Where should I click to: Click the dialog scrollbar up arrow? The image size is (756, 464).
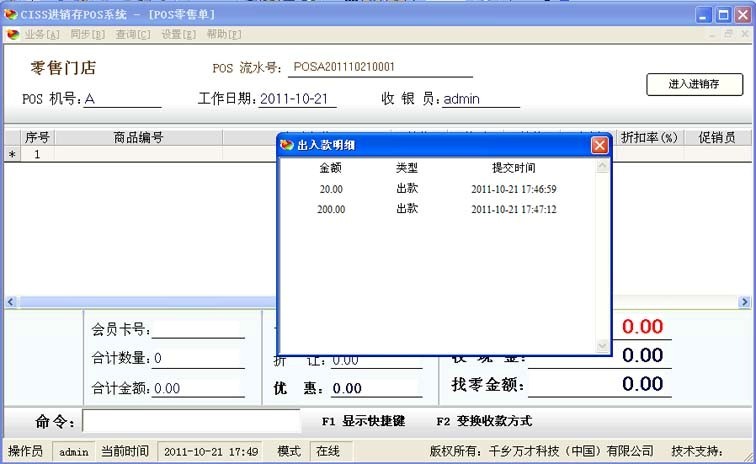point(601,168)
